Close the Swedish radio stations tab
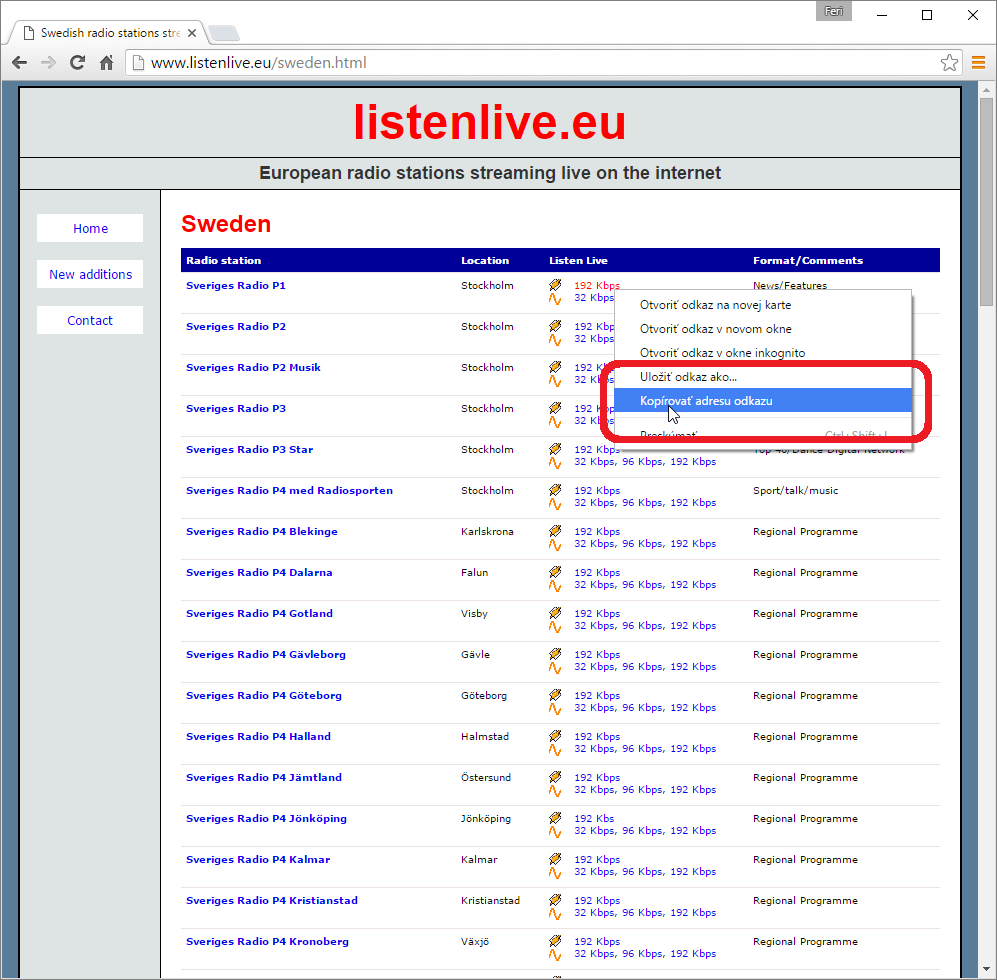This screenshot has width=997, height=980. click(x=192, y=32)
